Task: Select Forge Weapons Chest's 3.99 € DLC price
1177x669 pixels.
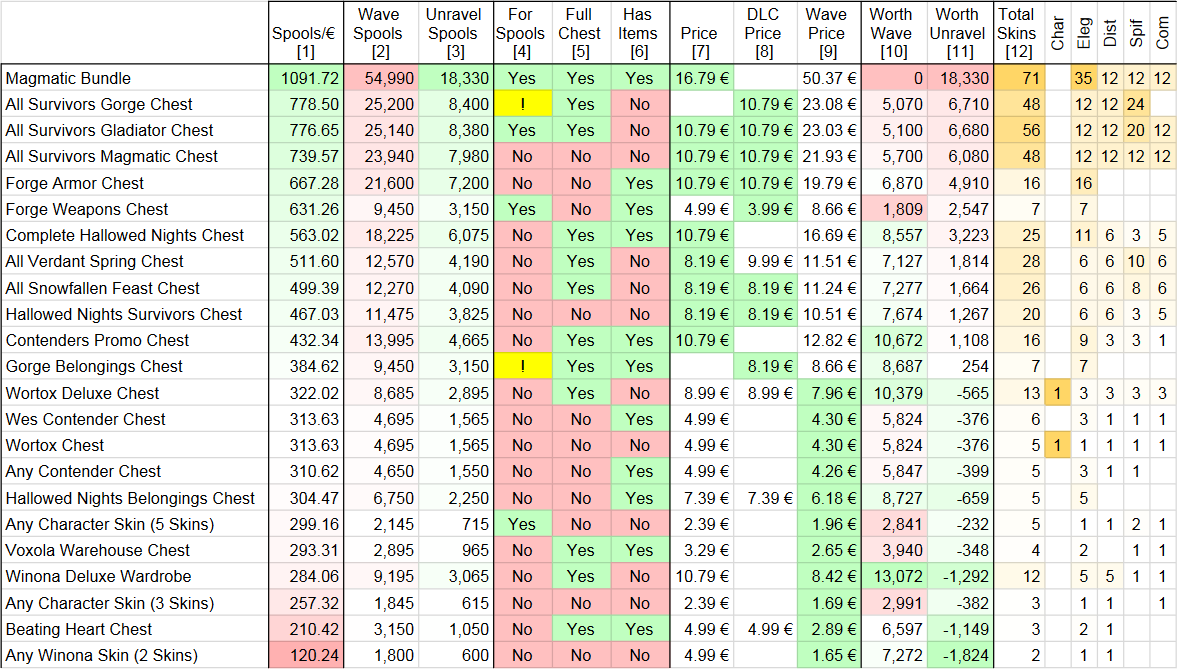Action: click(x=764, y=209)
